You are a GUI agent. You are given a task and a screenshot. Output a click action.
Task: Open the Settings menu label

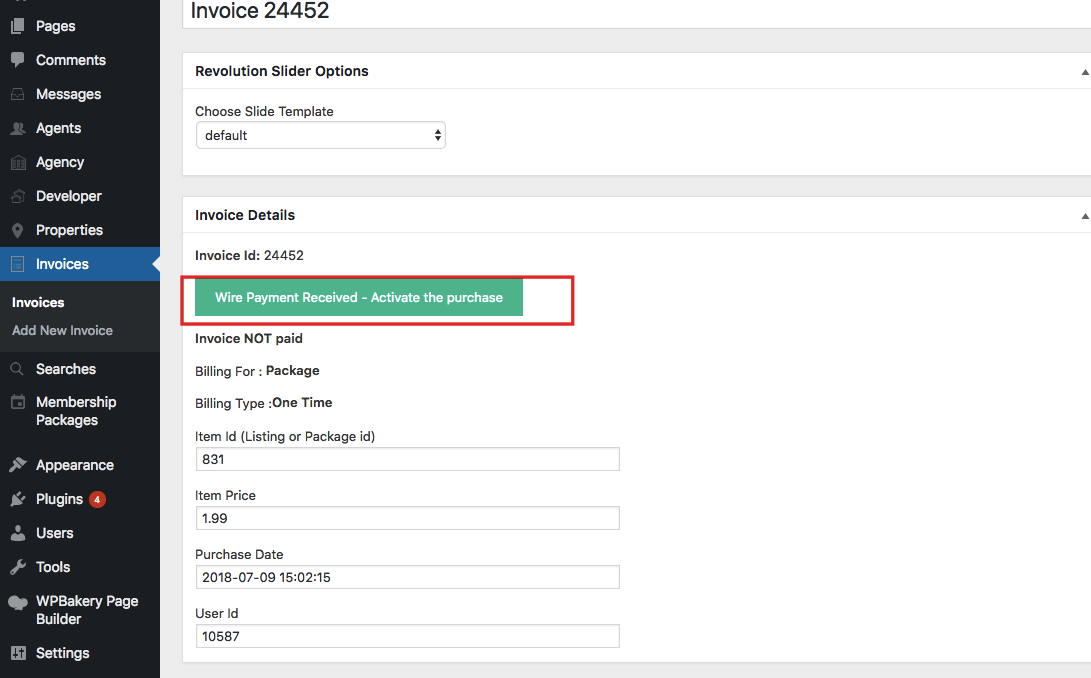click(x=63, y=653)
